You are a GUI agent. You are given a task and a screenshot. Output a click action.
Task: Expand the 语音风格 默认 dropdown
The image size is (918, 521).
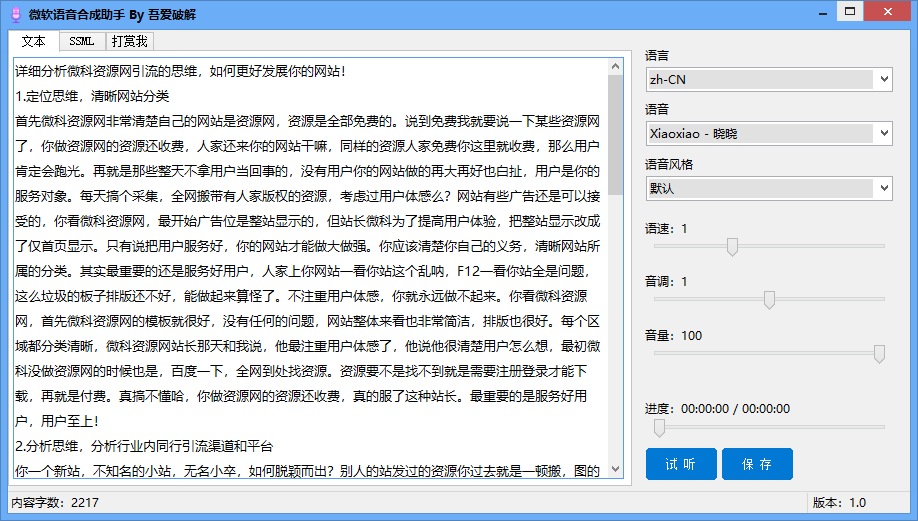pos(769,188)
